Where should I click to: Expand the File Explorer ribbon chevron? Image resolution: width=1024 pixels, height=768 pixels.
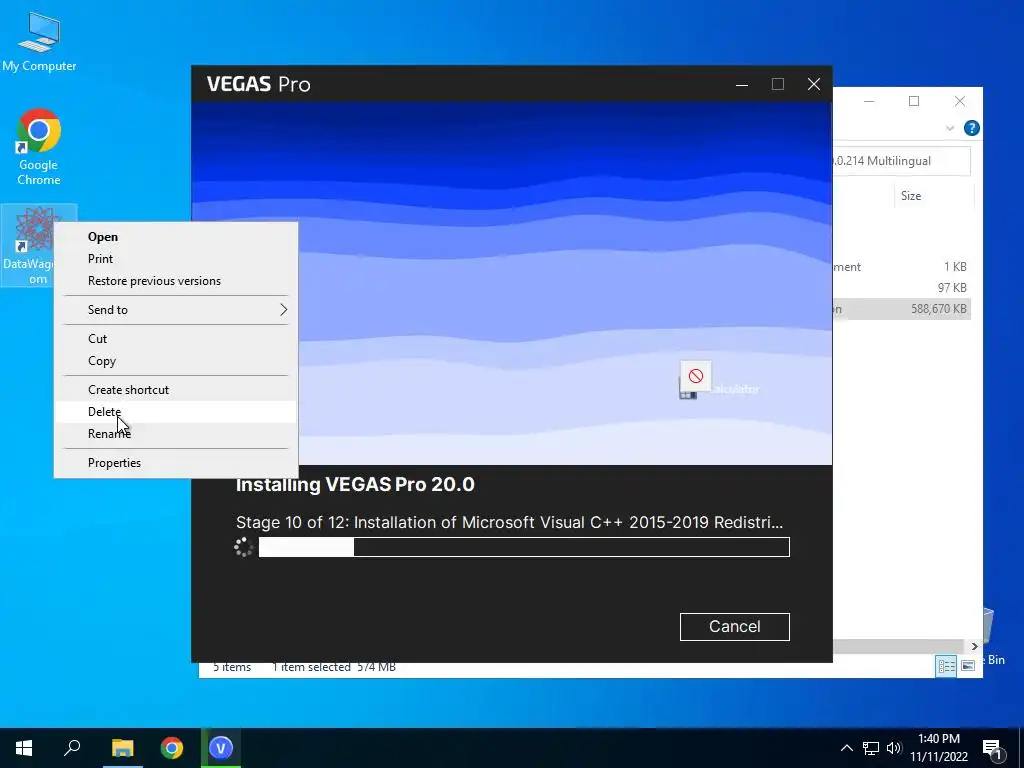(950, 128)
